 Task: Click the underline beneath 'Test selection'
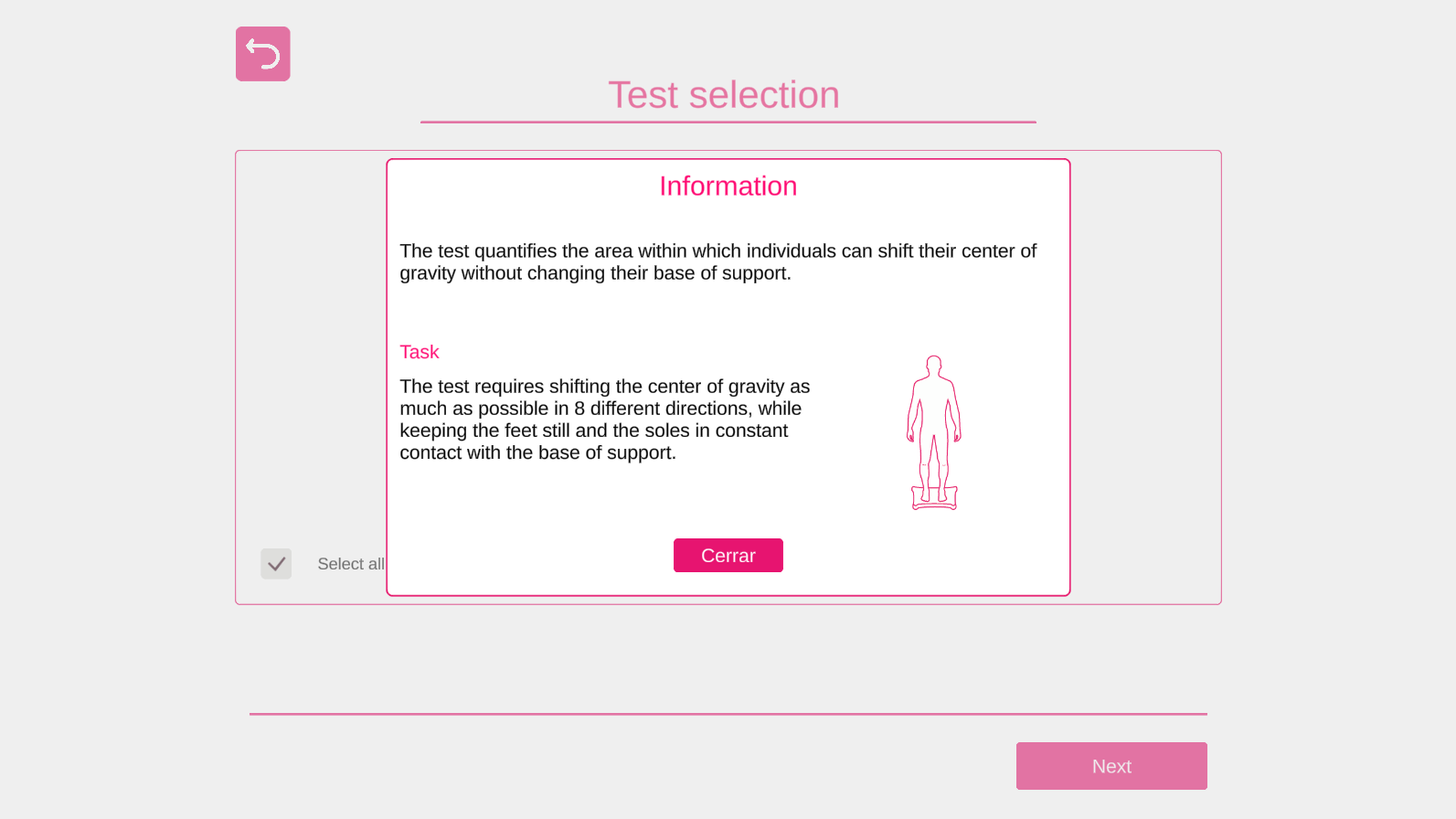(728, 122)
